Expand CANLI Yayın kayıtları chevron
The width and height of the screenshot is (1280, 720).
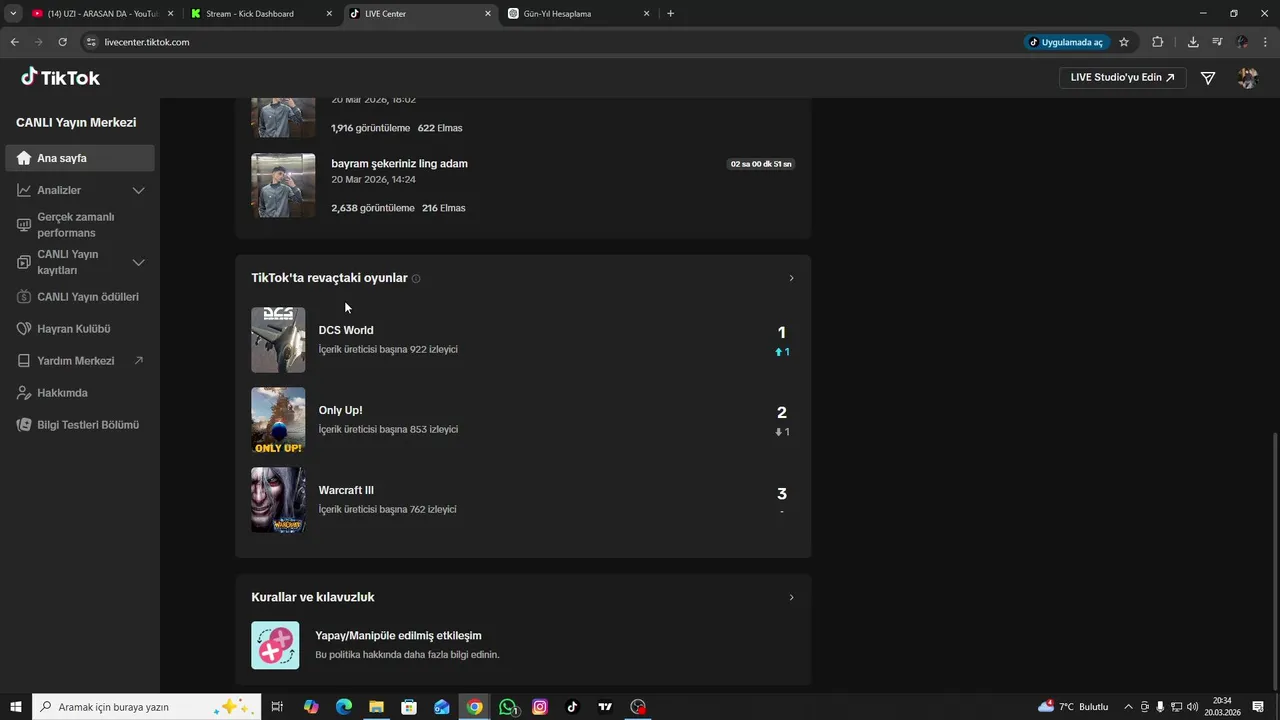139,262
